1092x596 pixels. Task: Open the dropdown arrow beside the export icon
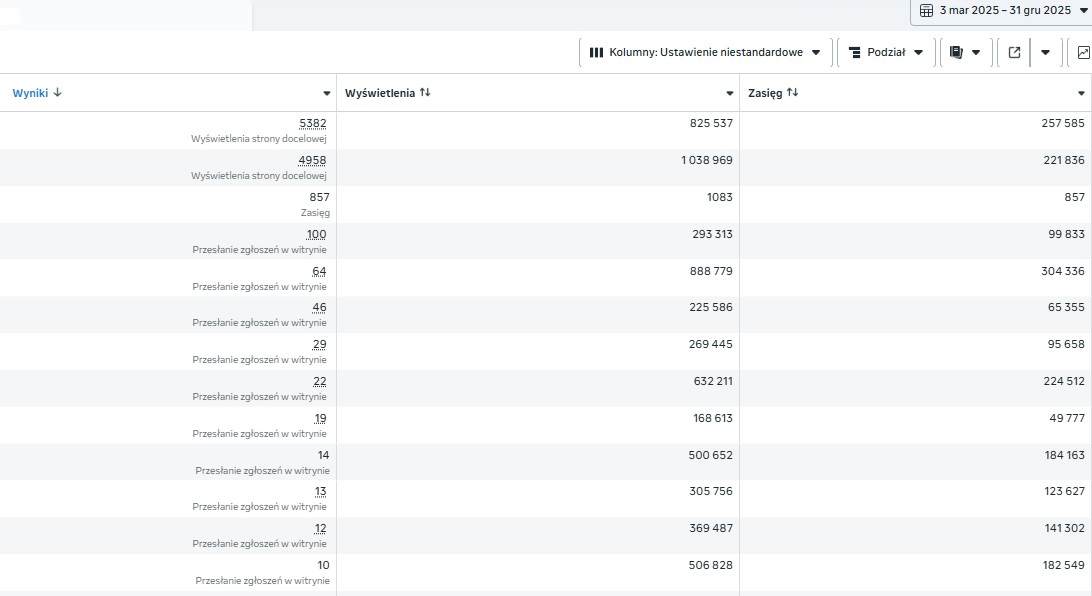[x=1046, y=52]
